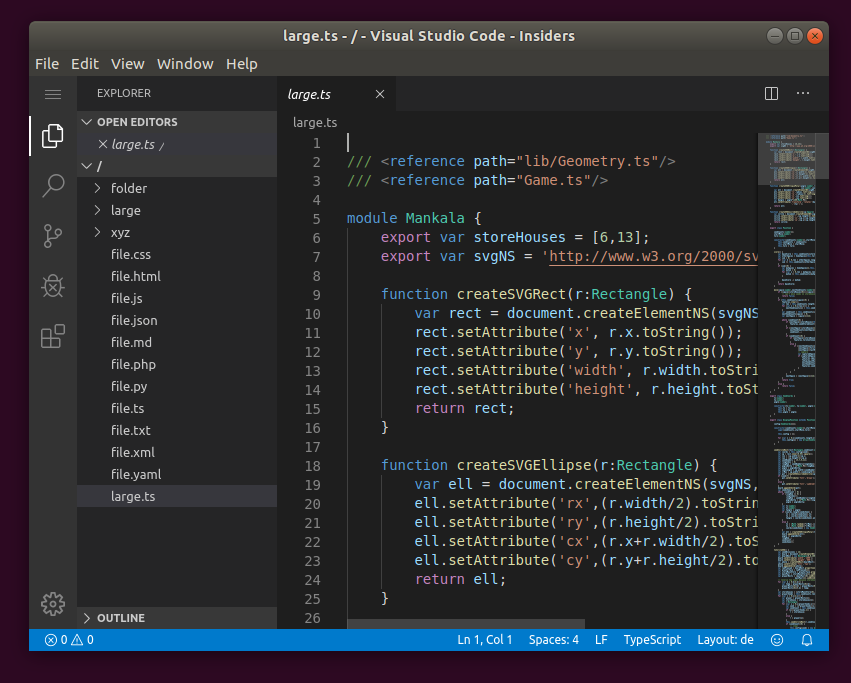This screenshot has height=683, width=851.
Task: Close large.ts in Open Editors list
Action: coord(103,144)
